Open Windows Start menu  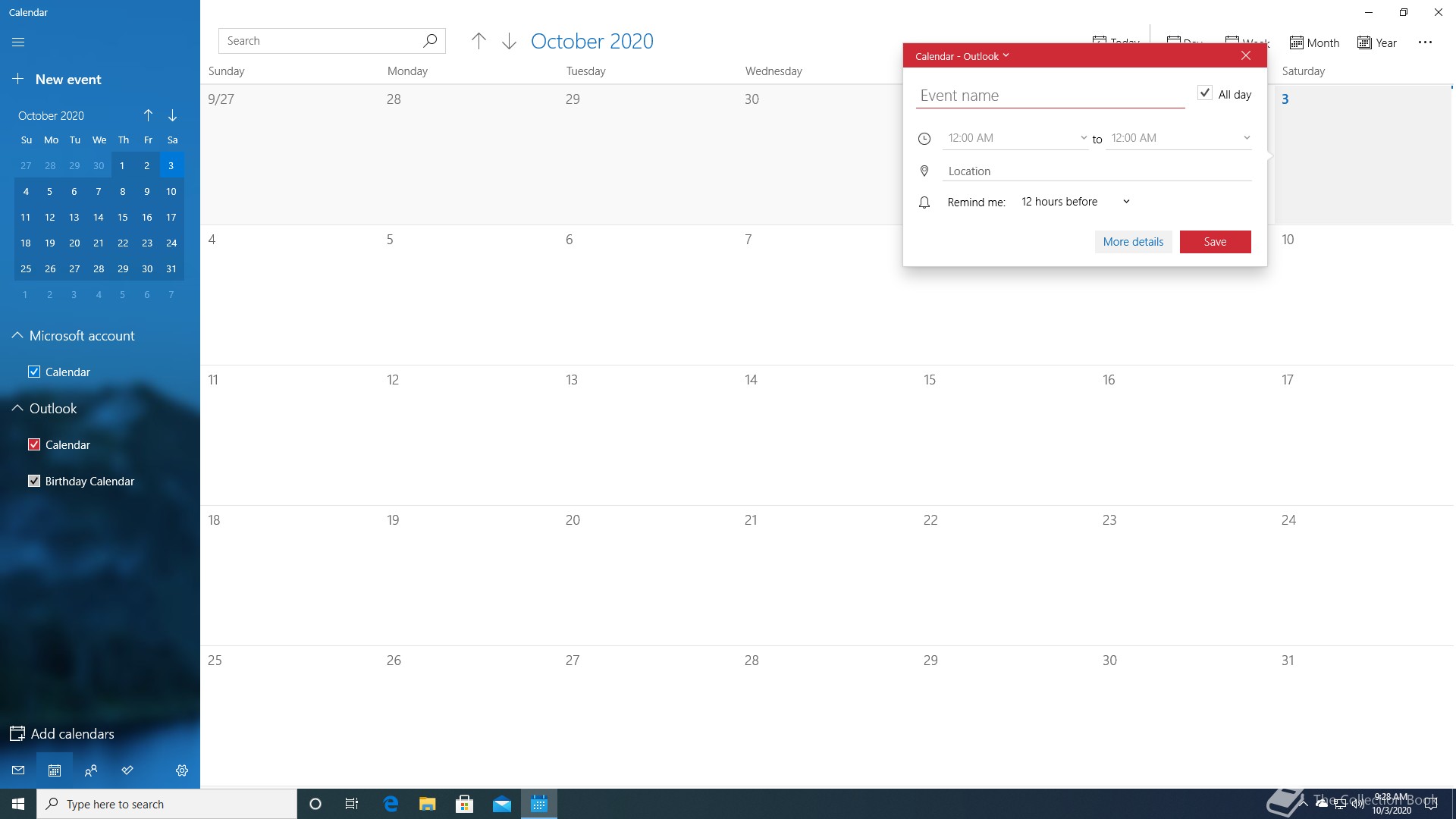point(18,804)
